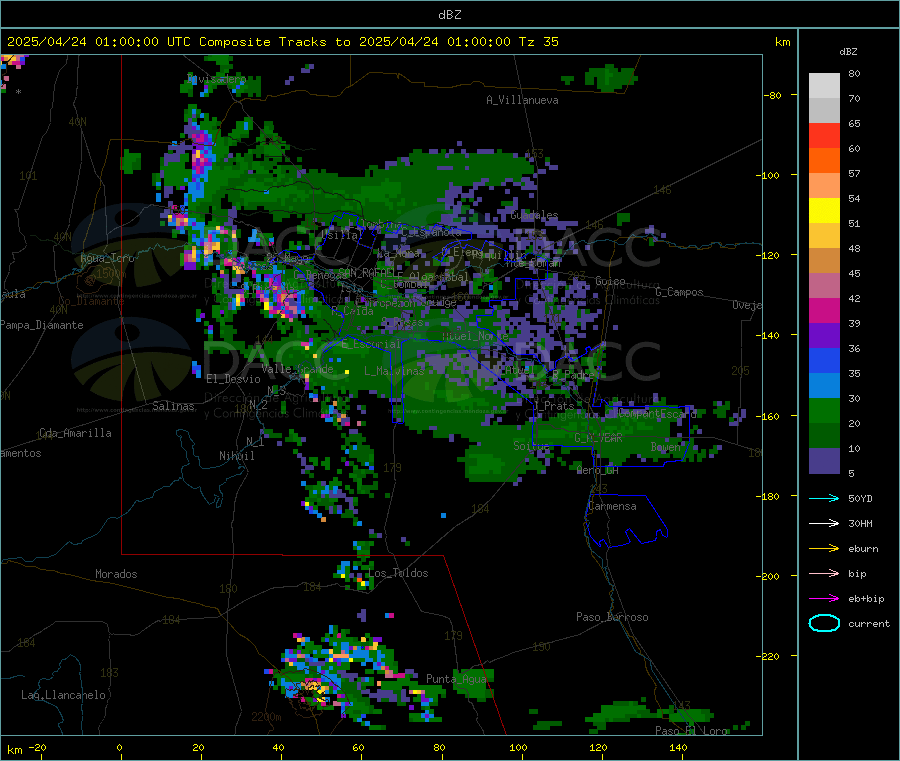Screen dimensions: 900x761
Task: Click the 'Valle_Grande' map label
Action: (x=297, y=369)
